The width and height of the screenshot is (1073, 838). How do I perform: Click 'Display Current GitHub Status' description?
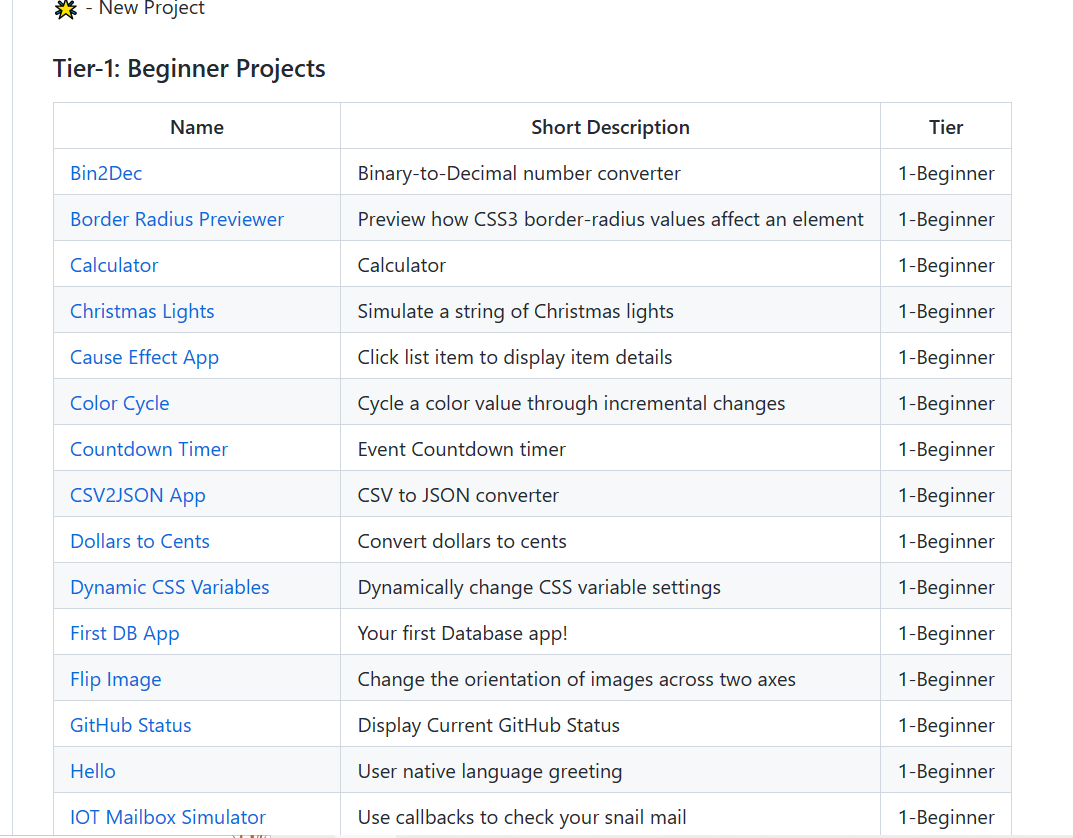(489, 725)
